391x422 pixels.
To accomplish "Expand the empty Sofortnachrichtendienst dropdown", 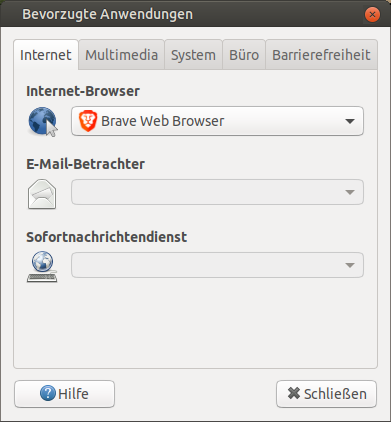I will [x=217, y=265].
